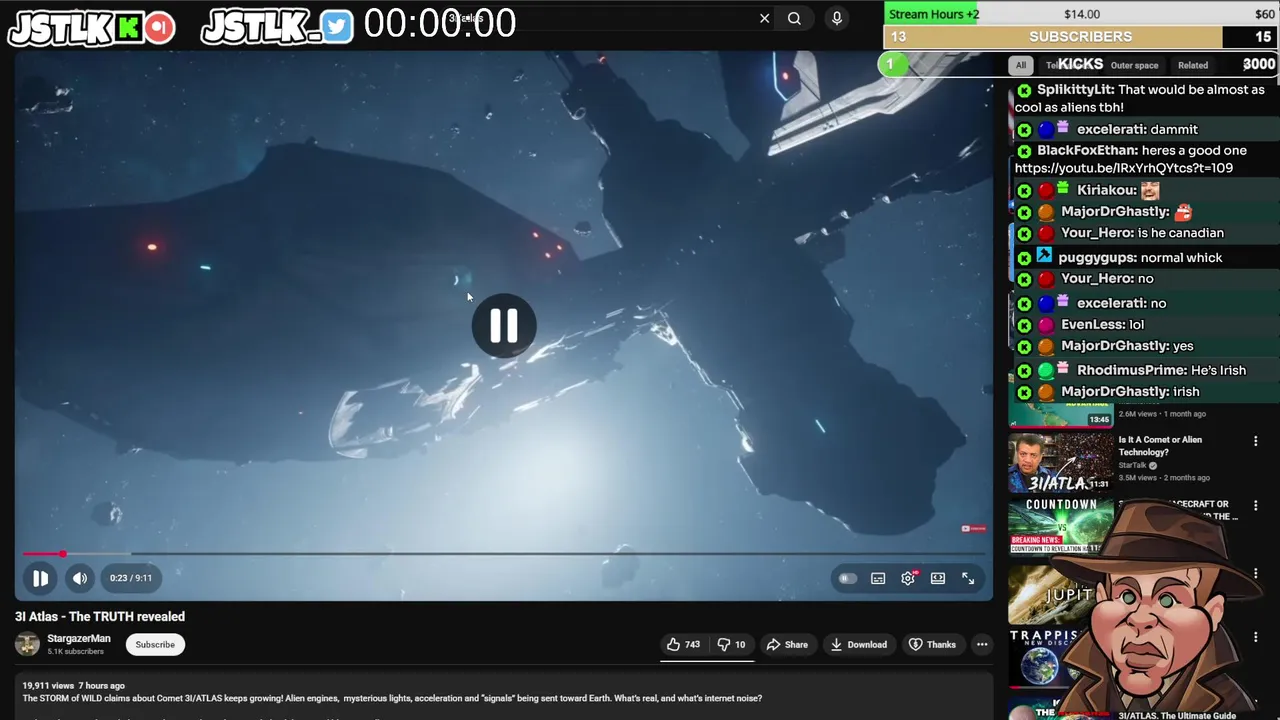The width and height of the screenshot is (1280, 720).
Task: Open the youtu.be link in BlackFoxEthan's chat message
Action: [1124, 169]
